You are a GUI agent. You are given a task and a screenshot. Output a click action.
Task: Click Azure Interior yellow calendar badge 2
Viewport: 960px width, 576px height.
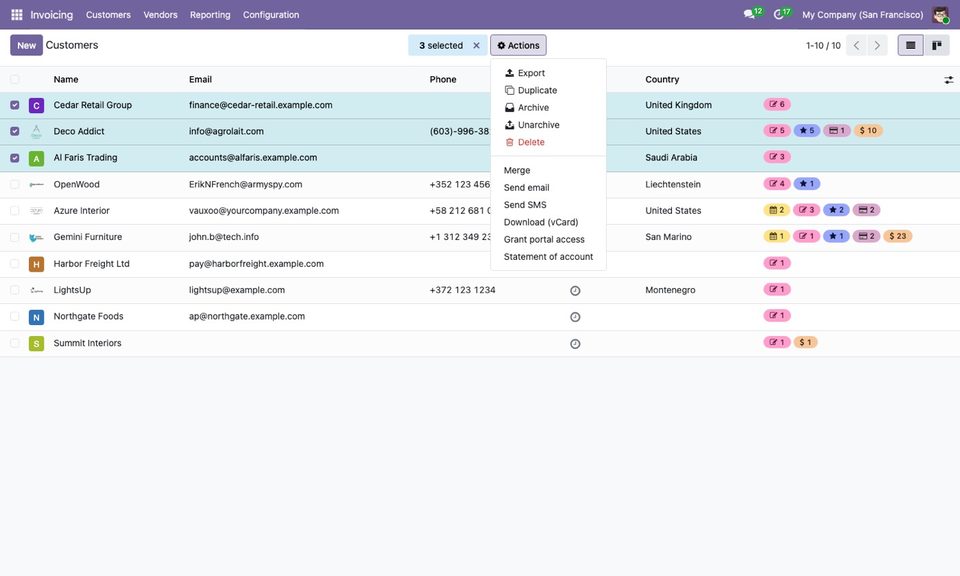(x=776, y=210)
